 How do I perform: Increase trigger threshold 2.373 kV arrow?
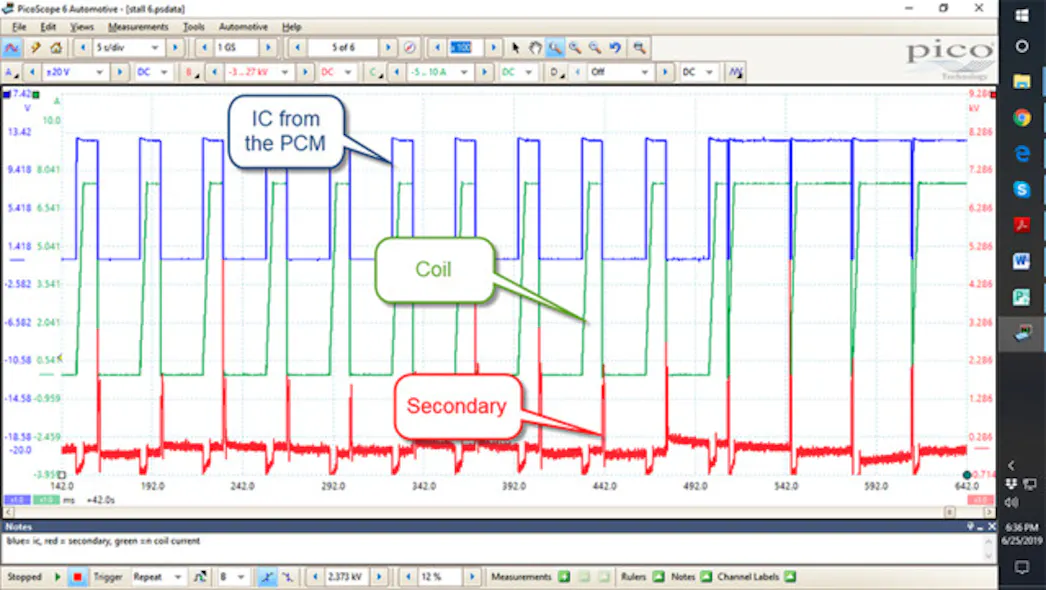(x=379, y=577)
